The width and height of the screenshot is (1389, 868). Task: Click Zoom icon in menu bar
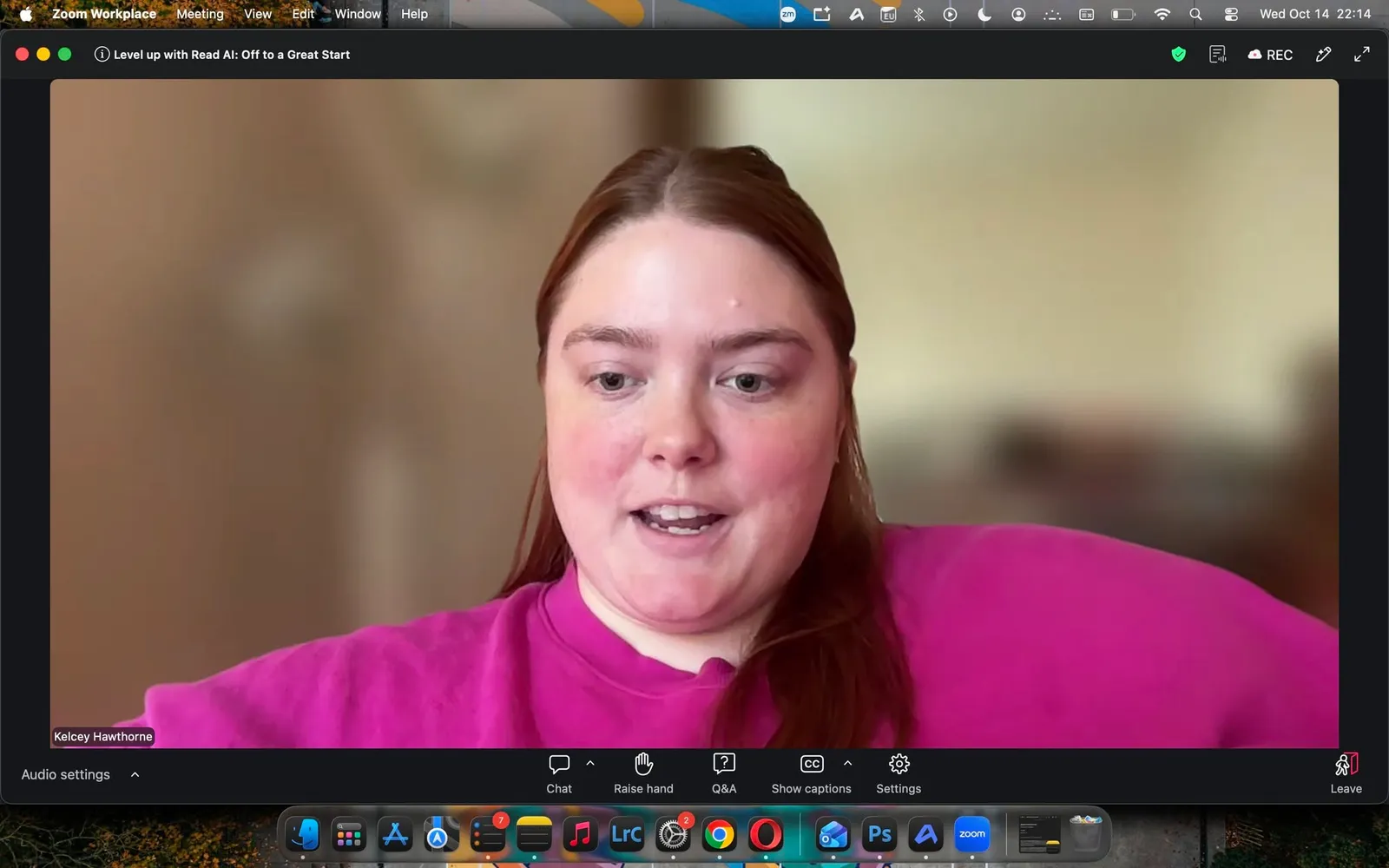coord(788,14)
